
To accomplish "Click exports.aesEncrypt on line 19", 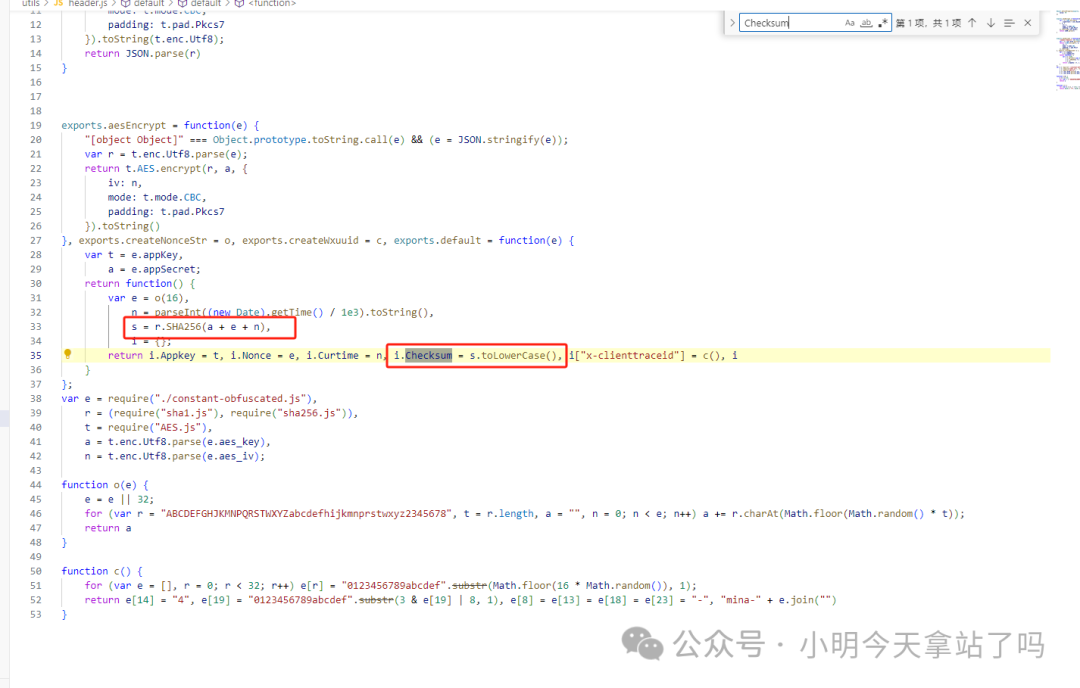I will tap(114, 125).
